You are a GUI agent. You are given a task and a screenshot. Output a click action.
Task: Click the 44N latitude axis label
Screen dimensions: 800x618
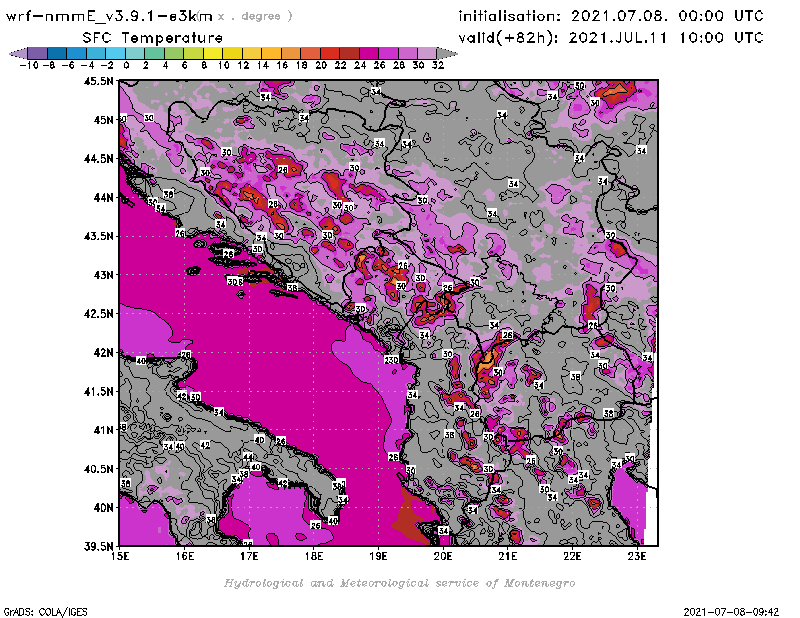pos(103,197)
